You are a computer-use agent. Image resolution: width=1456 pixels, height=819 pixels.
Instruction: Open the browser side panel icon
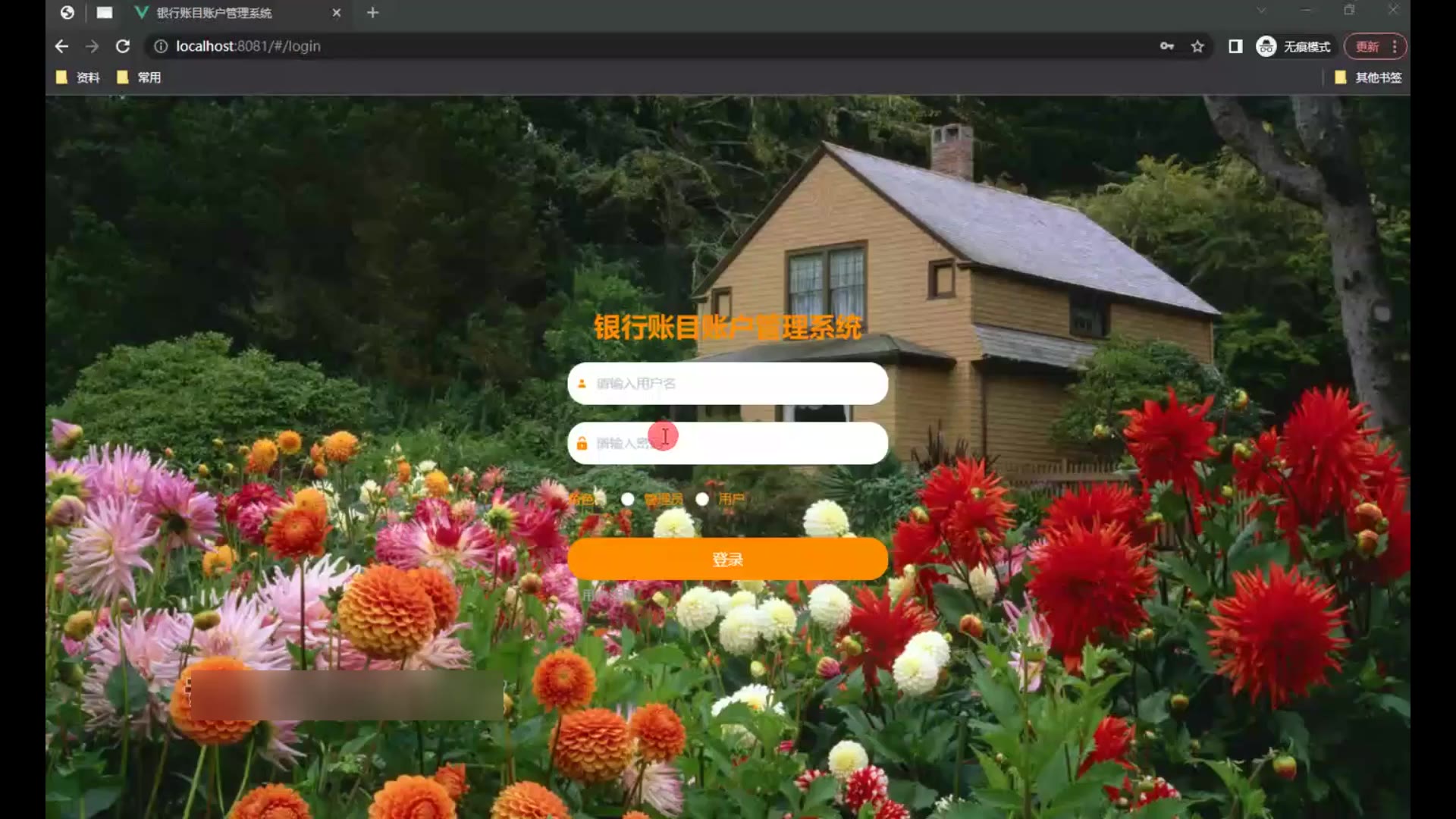1235,46
